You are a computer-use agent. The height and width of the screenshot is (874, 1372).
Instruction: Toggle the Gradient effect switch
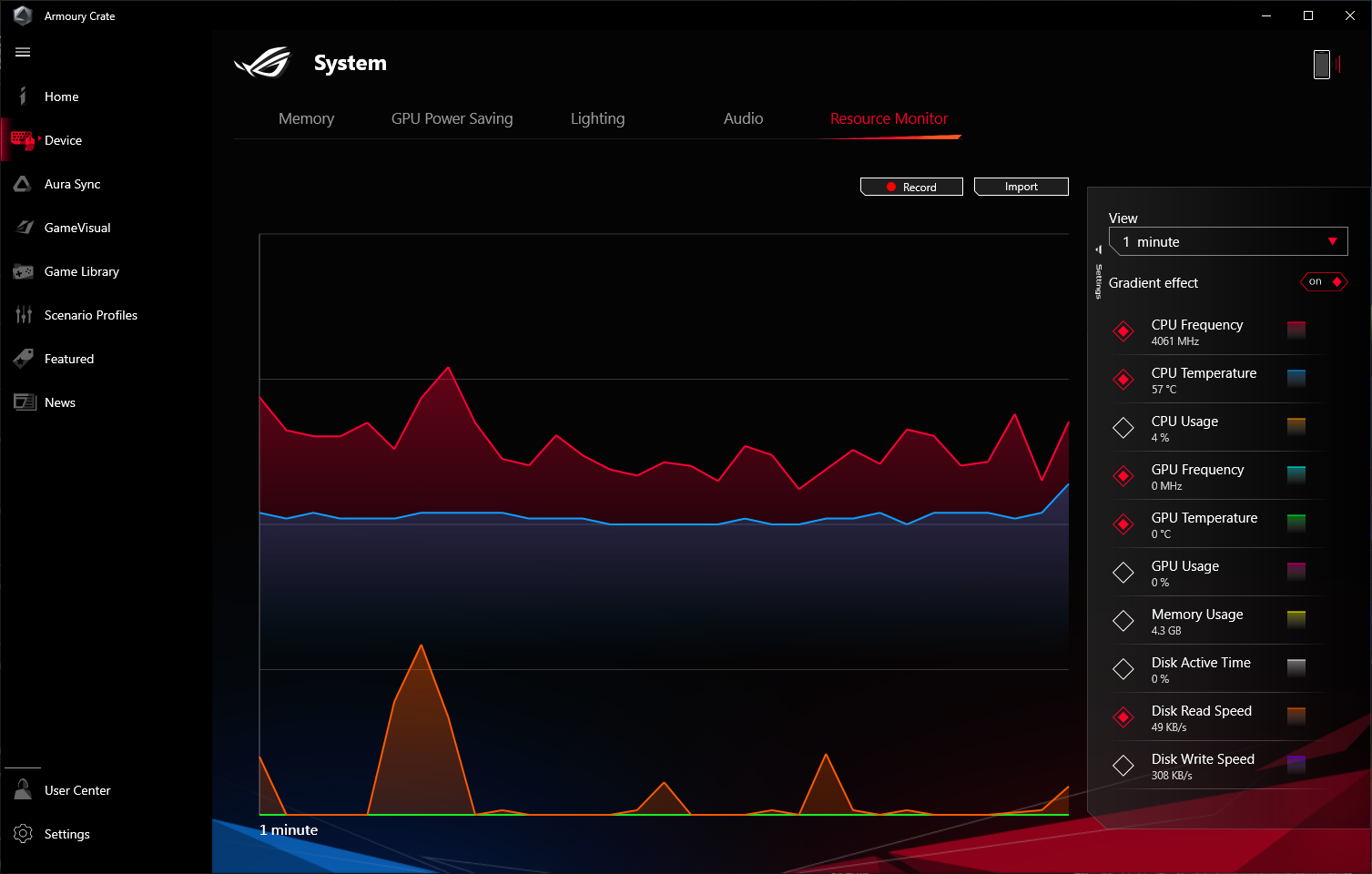click(1324, 282)
